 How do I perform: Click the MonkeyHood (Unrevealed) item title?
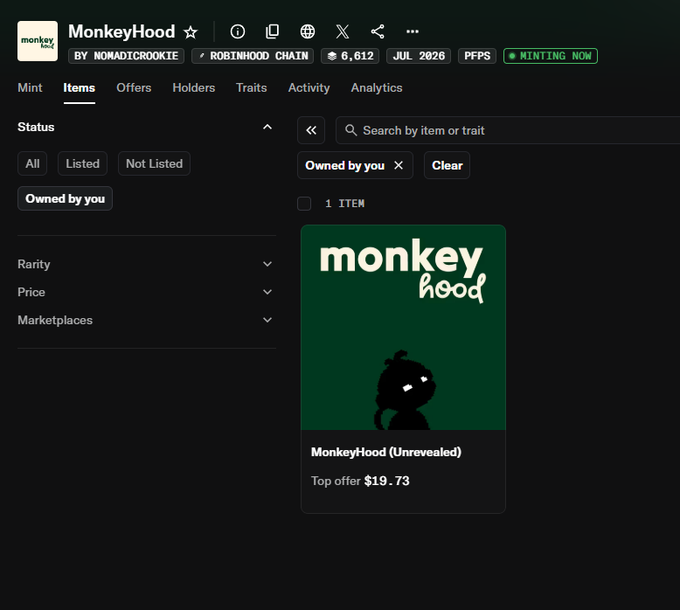tap(386, 452)
